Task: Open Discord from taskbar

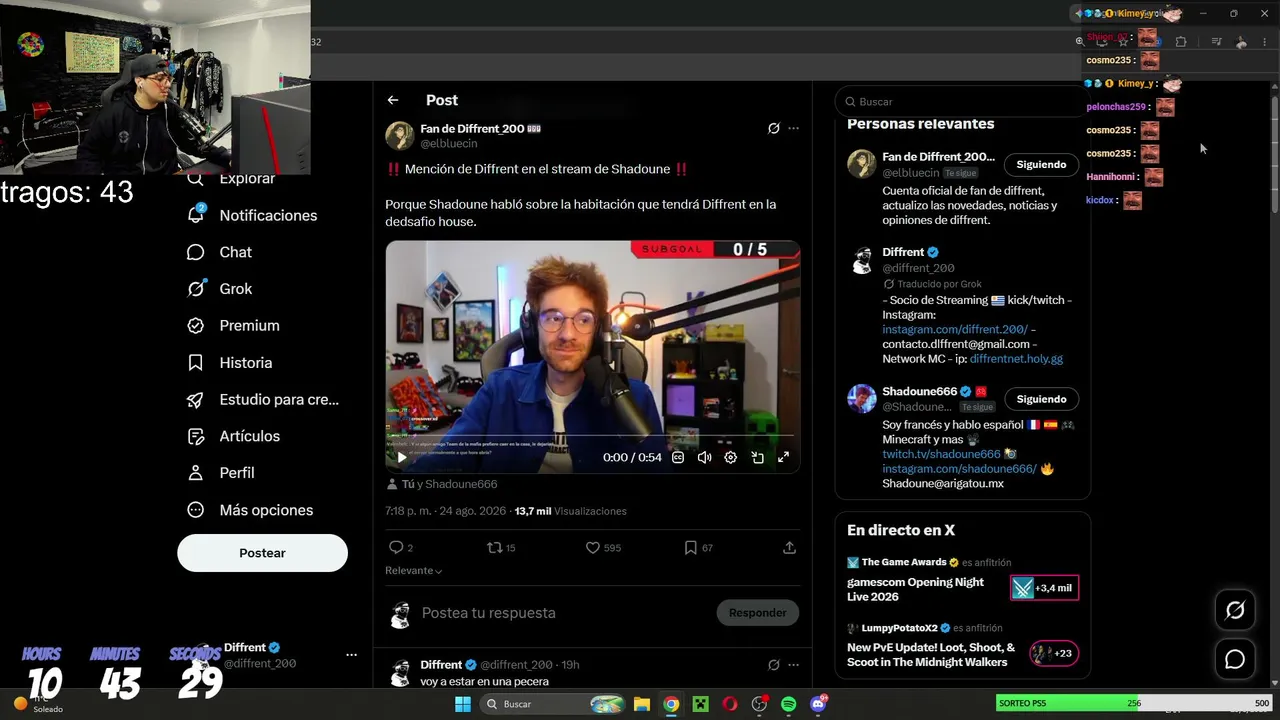Action: click(818, 704)
